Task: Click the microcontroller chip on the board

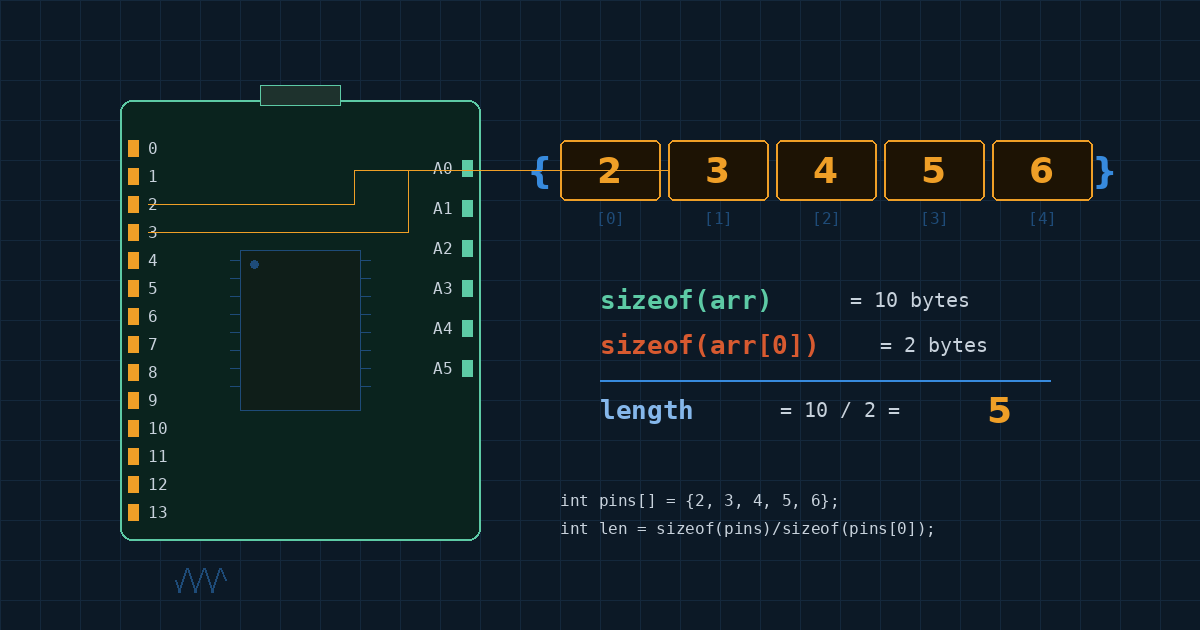Action: (300, 330)
